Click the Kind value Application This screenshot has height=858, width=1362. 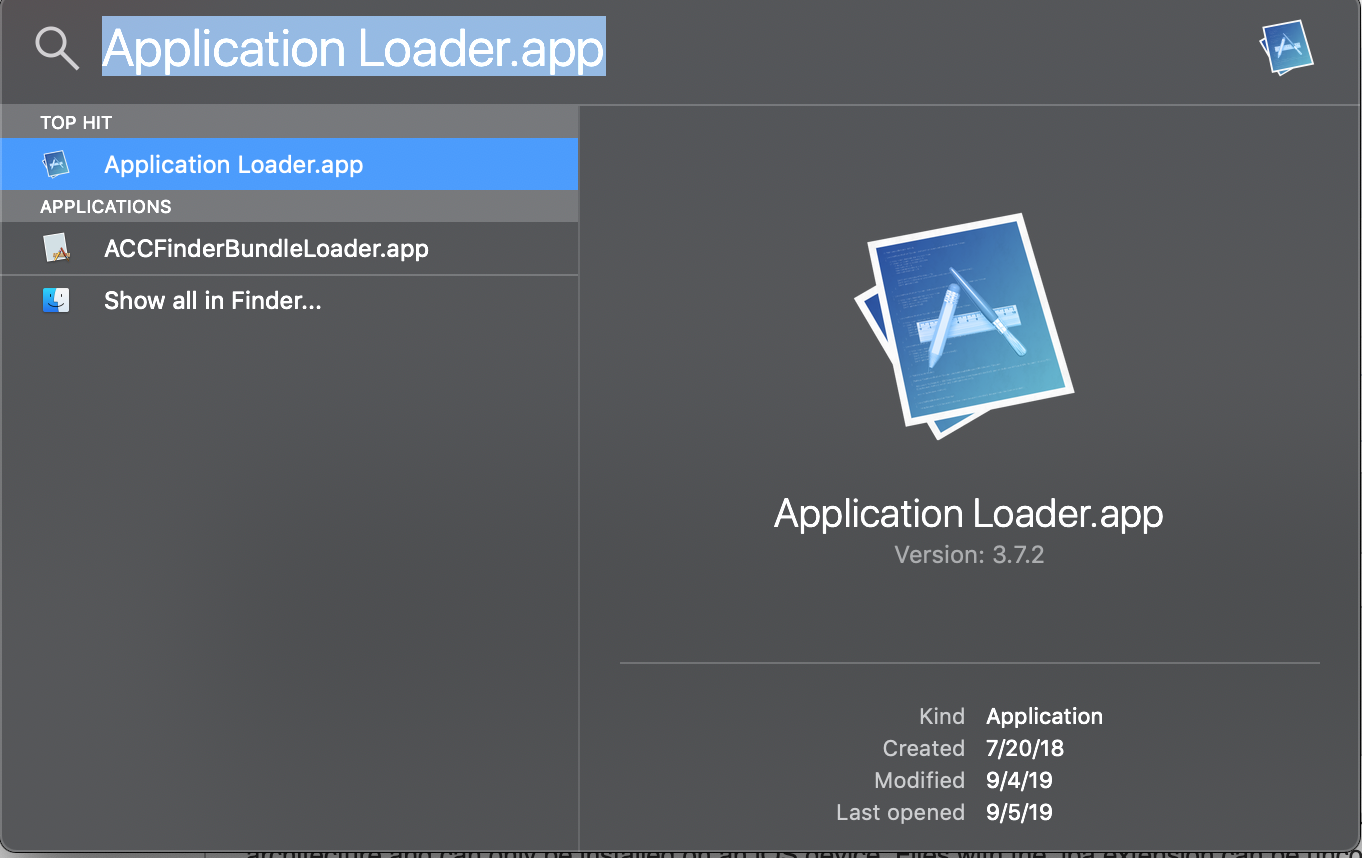coord(1044,716)
